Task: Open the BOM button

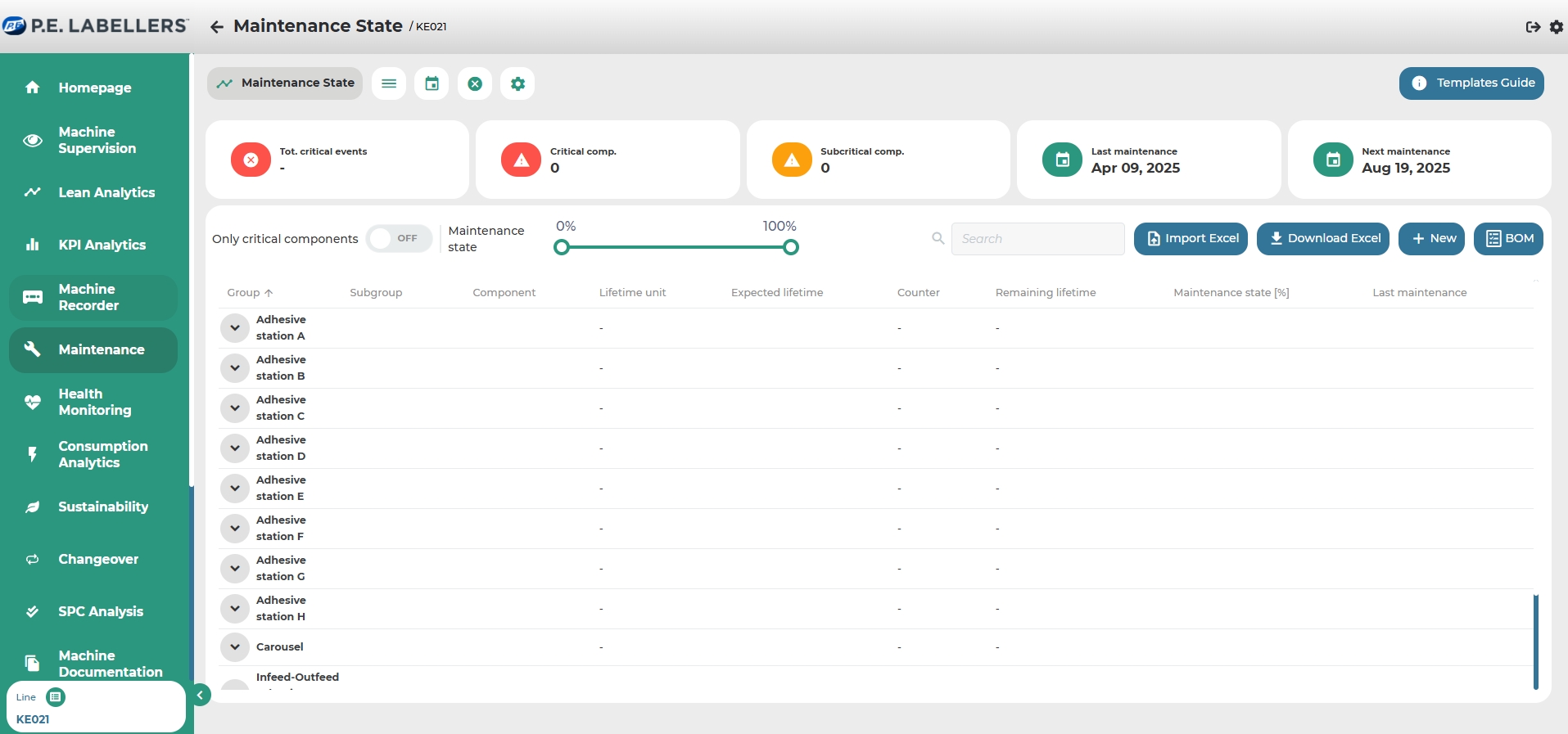Action: click(x=1508, y=239)
